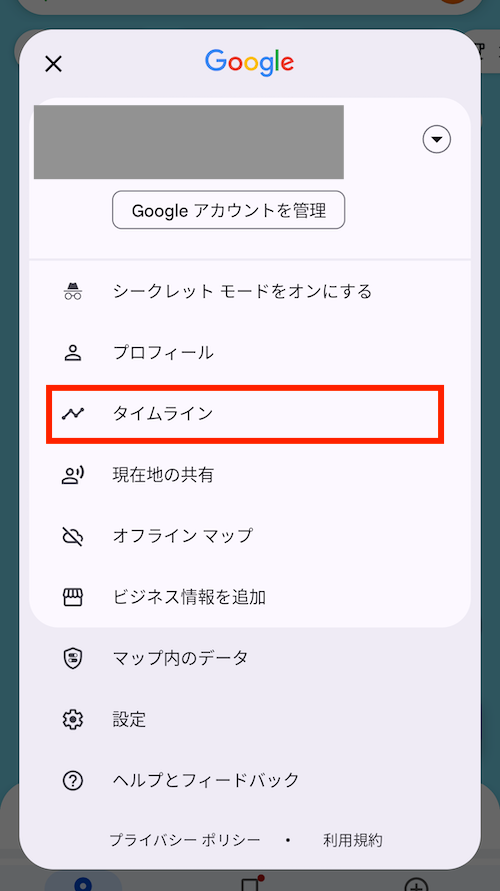Open the 利用規約 link
This screenshot has width=500, height=891.
(353, 840)
